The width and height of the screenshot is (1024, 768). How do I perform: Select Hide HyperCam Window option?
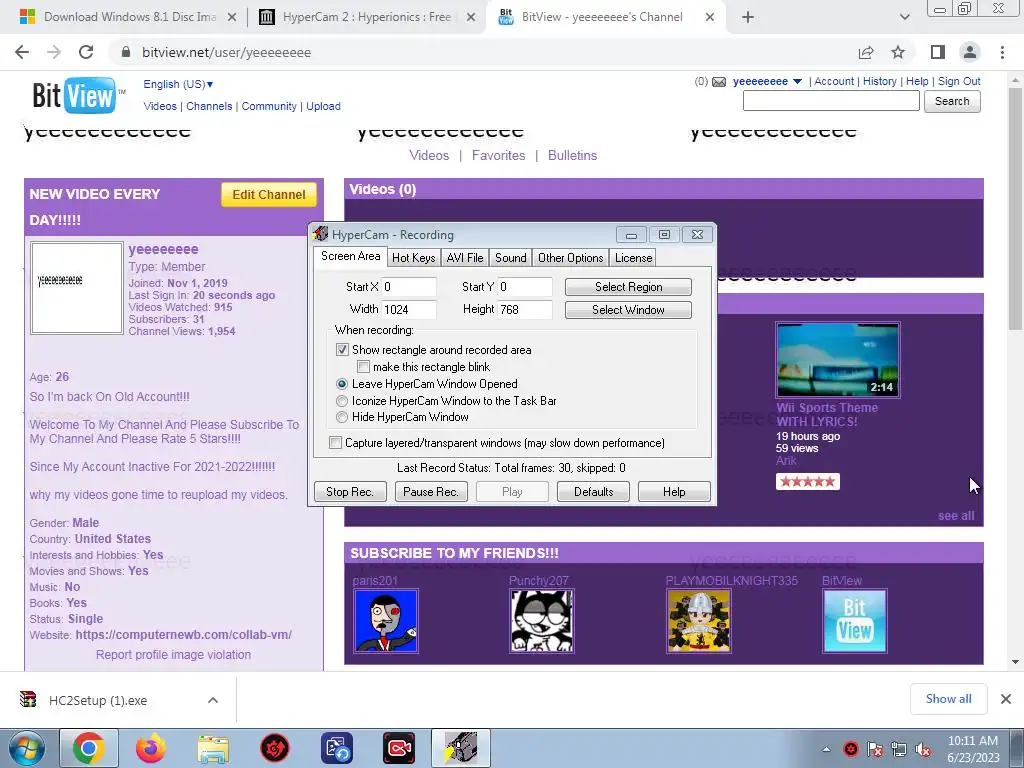click(x=342, y=417)
